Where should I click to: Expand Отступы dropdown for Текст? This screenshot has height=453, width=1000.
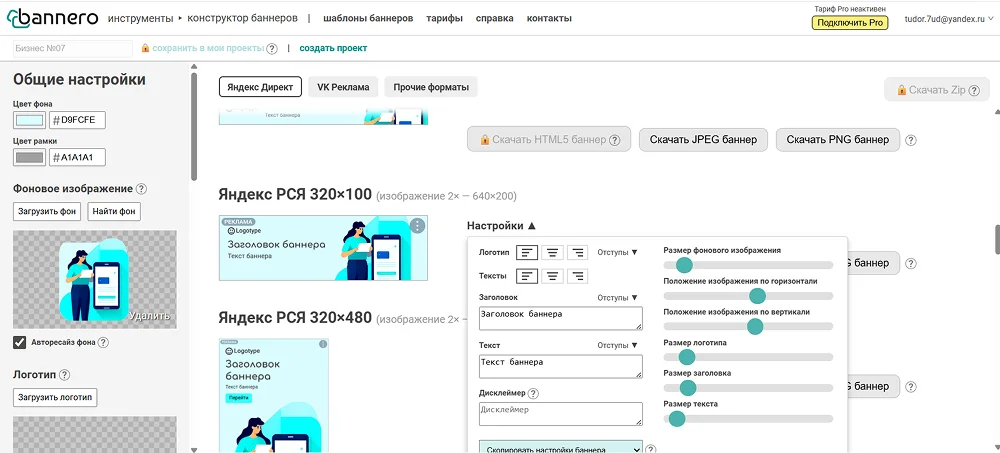[x=617, y=345]
